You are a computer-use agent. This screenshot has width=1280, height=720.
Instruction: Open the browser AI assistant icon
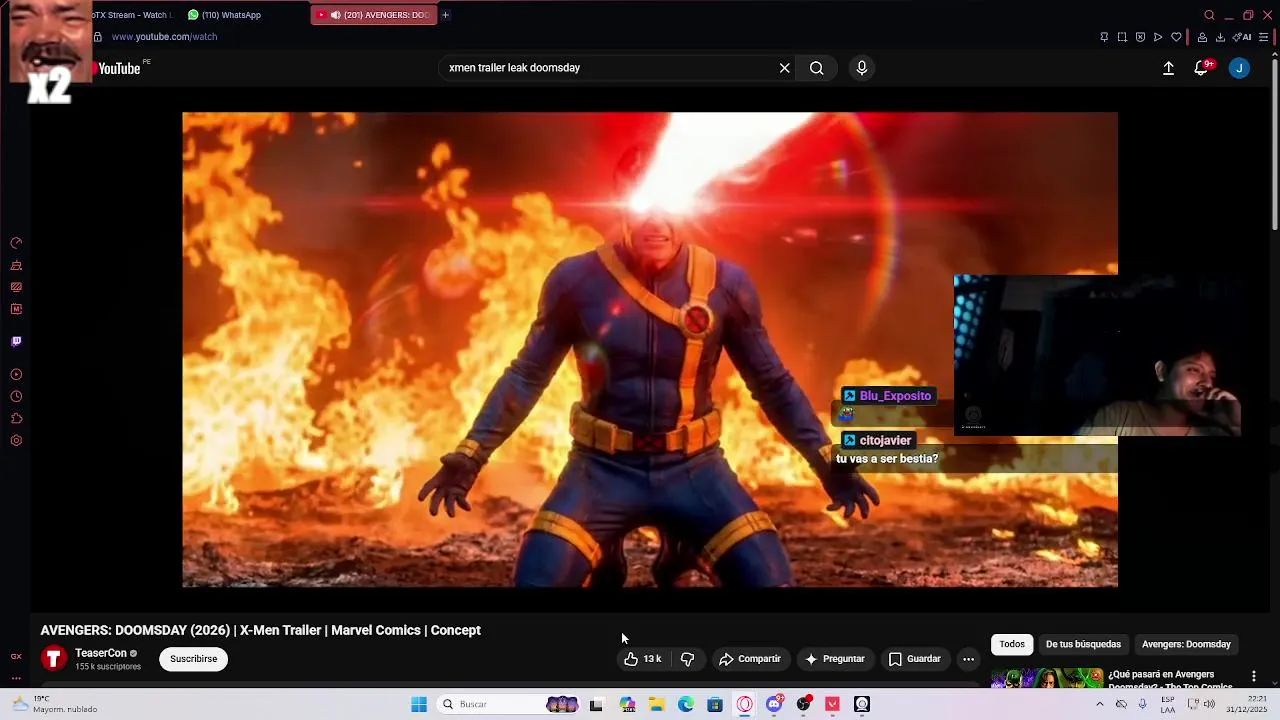tap(1242, 37)
